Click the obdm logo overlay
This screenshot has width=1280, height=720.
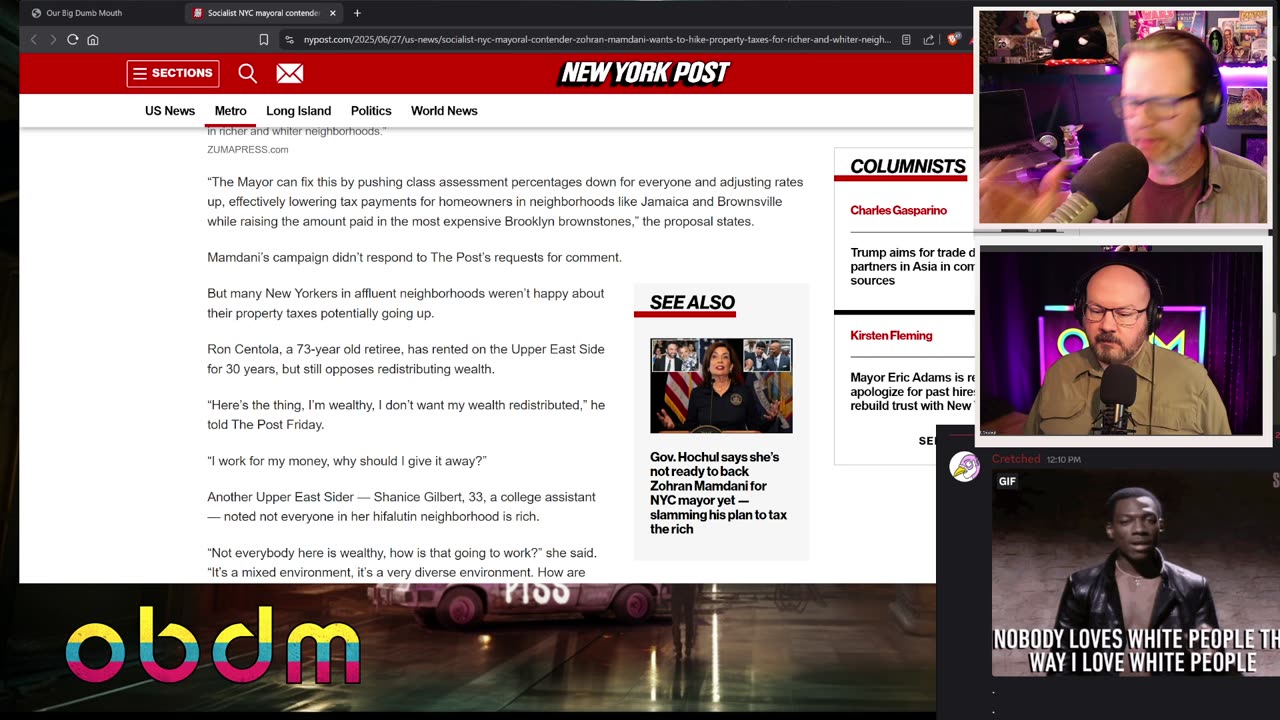pos(213,645)
